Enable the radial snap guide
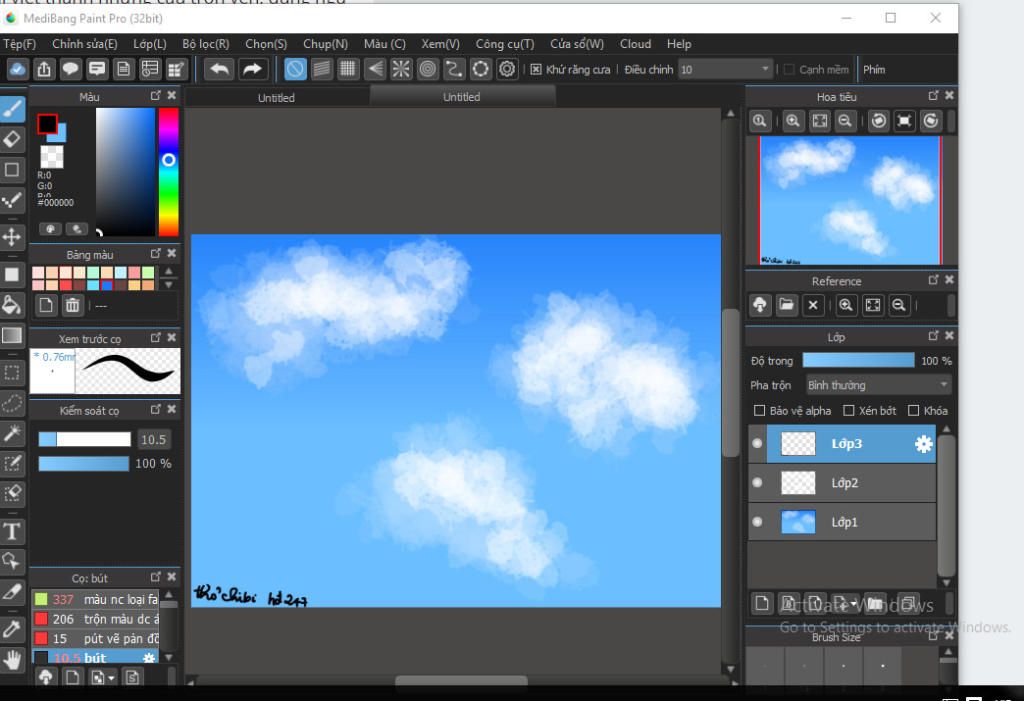The image size is (1024, 701). click(401, 69)
